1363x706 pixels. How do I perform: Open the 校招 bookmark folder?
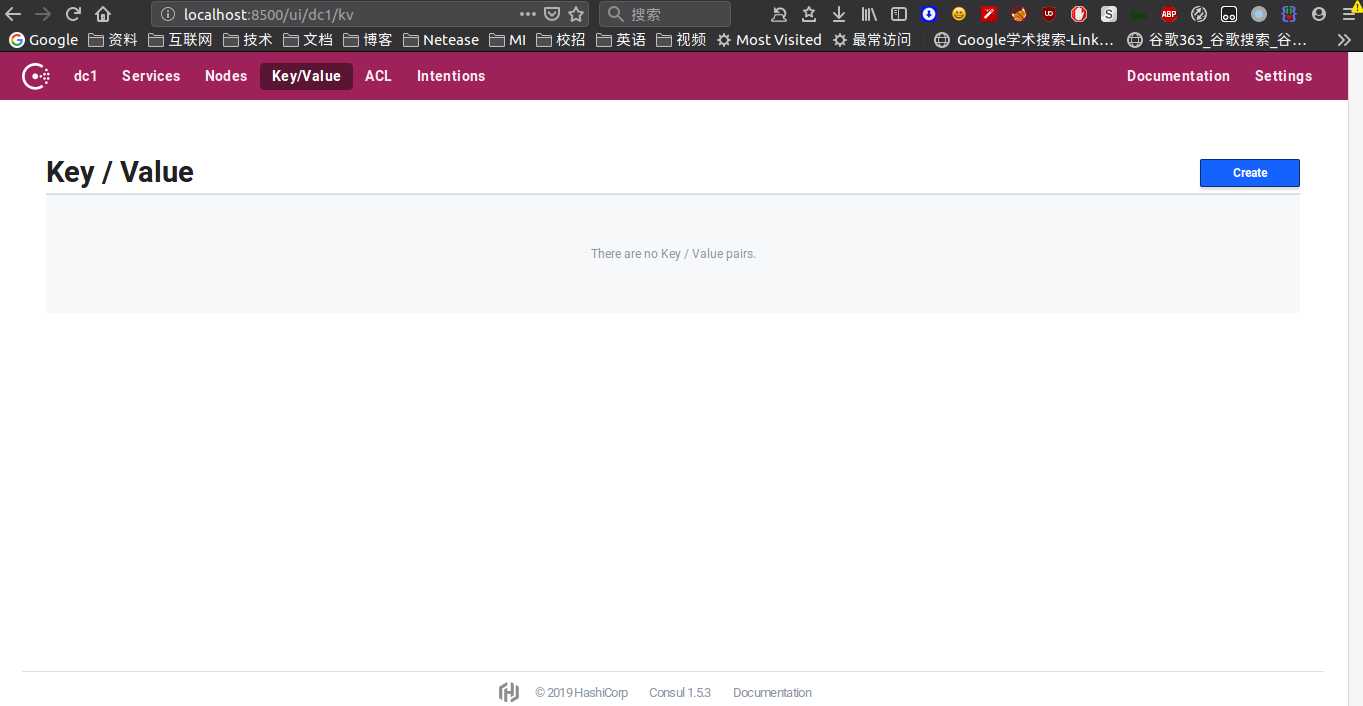click(x=561, y=40)
